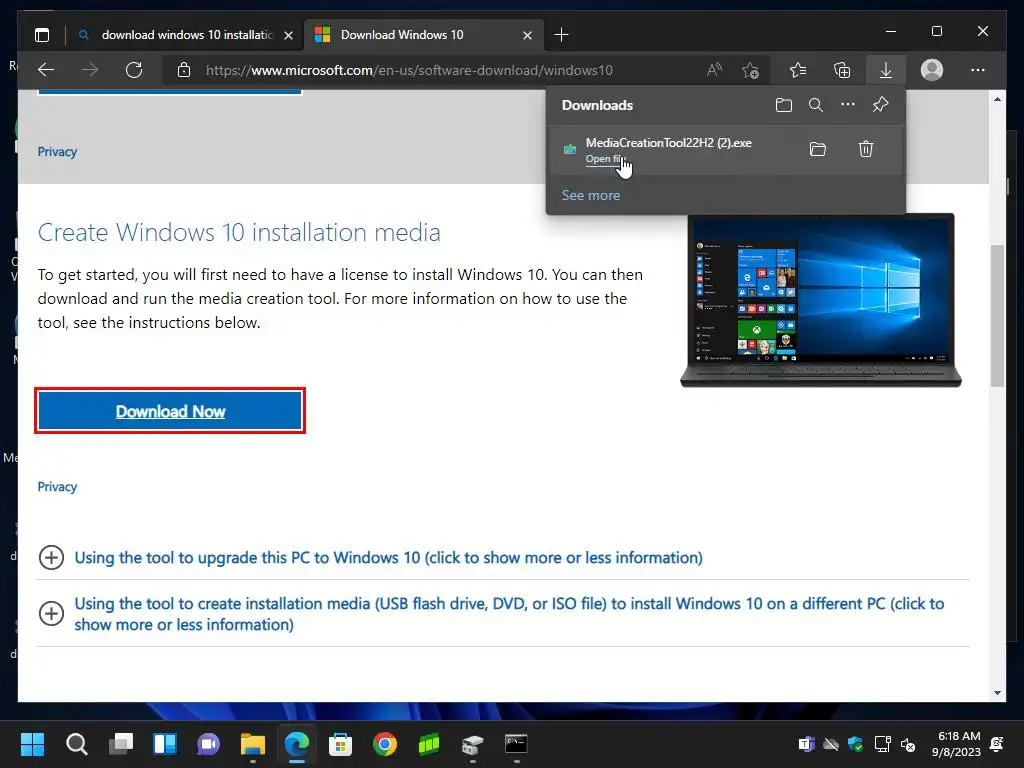Image resolution: width=1024 pixels, height=768 pixels.
Task: Click the page vertical scrollbar thumb
Action: (x=997, y=315)
